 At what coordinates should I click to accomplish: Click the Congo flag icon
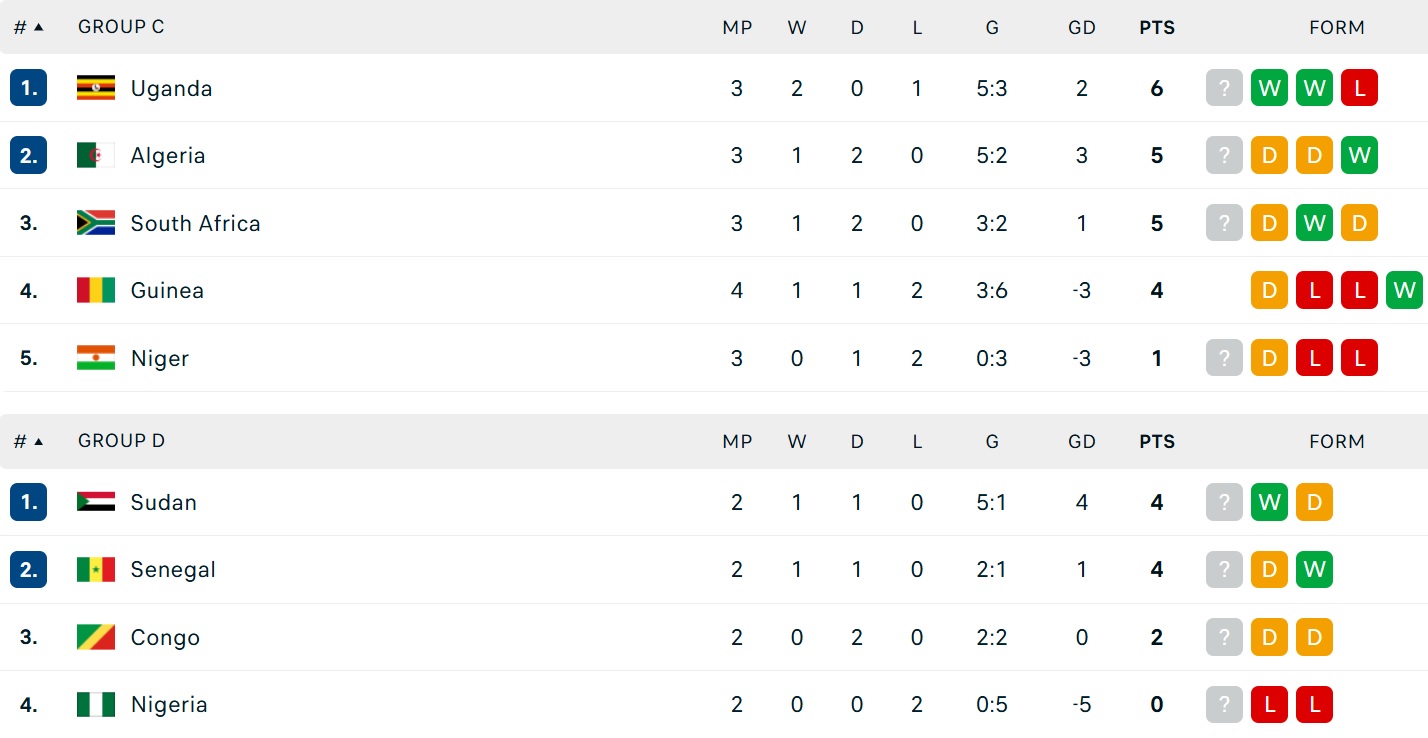96,637
